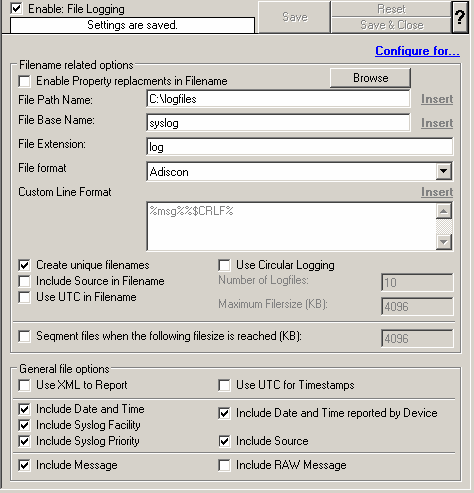Viewport: 474px width, 493px height.
Task: Check Use UTC in Filename
Action: click(24, 297)
